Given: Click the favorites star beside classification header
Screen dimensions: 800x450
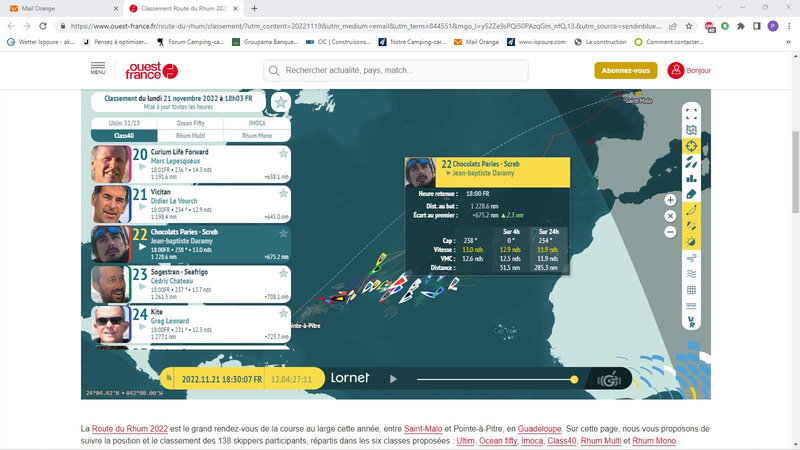Looking at the screenshot, I should (281, 103).
